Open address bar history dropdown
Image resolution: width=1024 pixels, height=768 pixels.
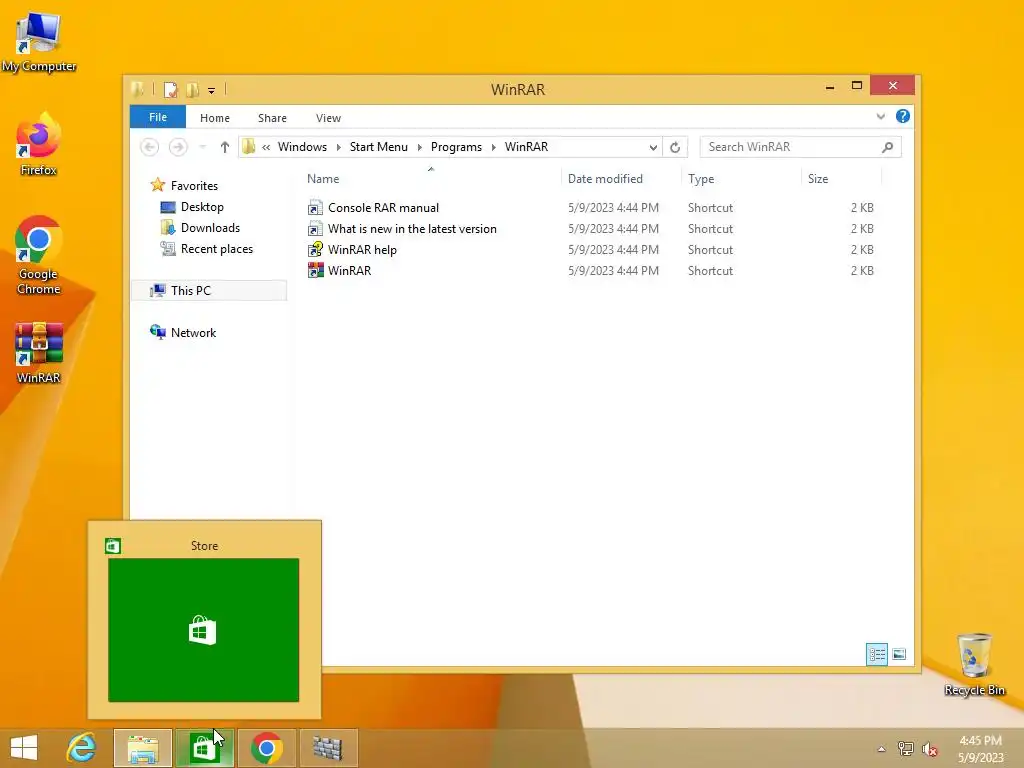click(653, 148)
